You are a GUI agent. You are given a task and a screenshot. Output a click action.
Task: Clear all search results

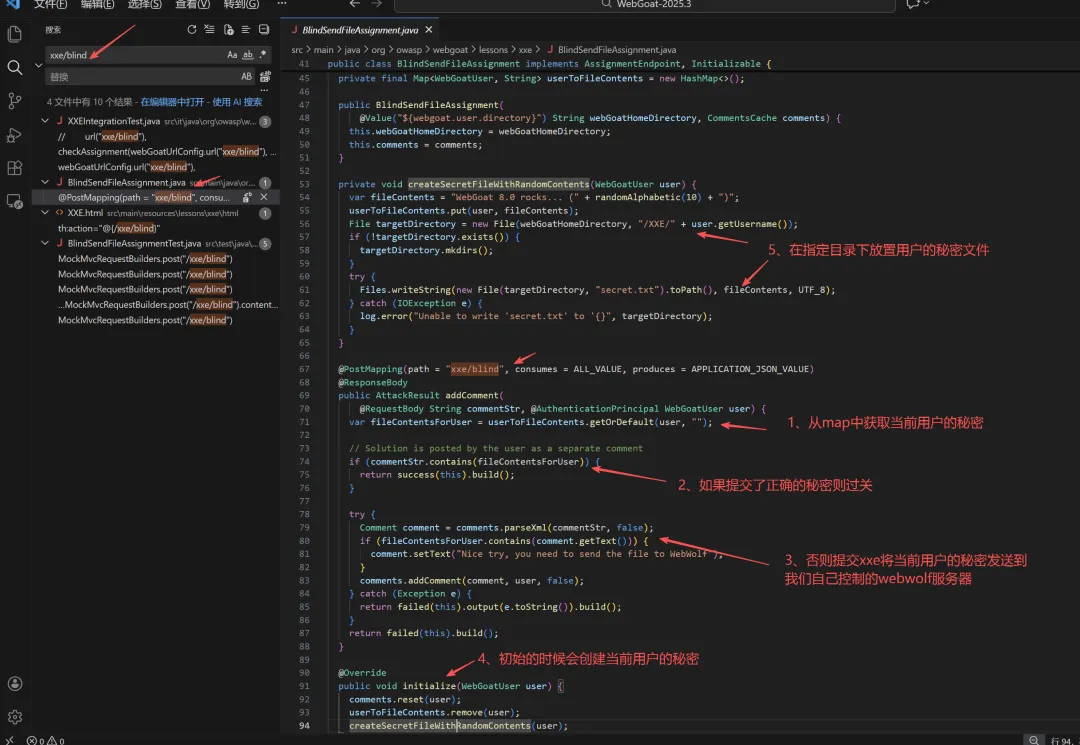tap(209, 30)
